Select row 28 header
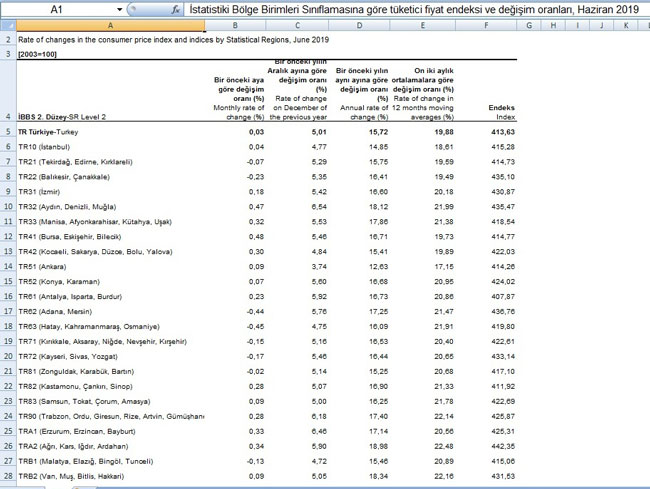This screenshot has height=489, width=650. pyautogui.click(x=8, y=476)
